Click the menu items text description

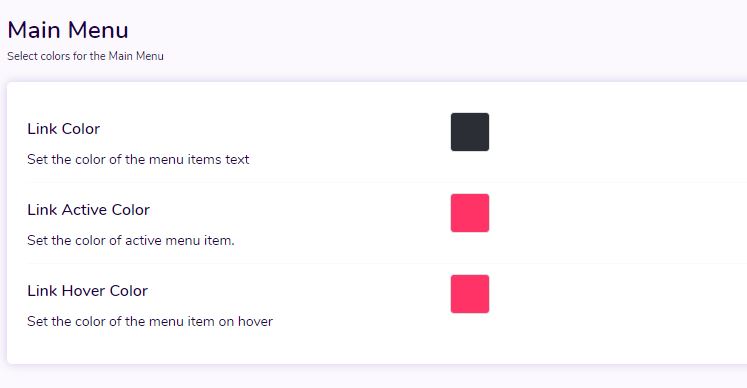(x=138, y=159)
